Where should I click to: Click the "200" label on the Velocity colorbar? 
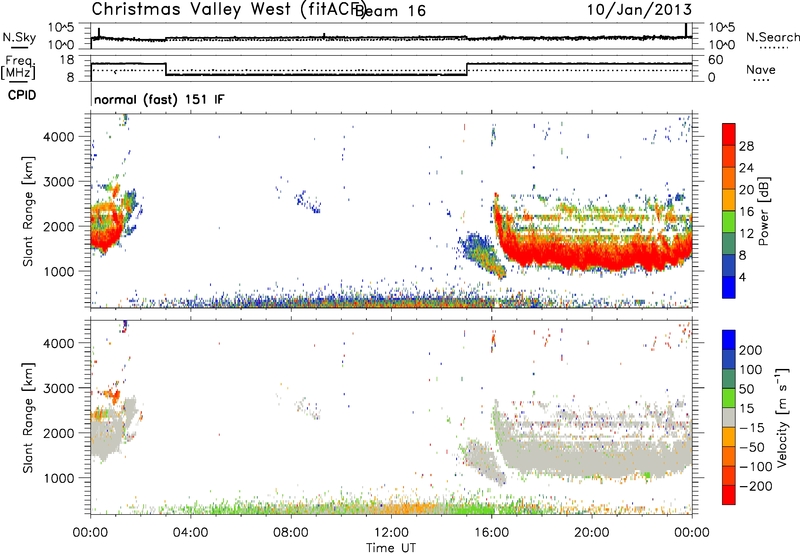point(751,350)
